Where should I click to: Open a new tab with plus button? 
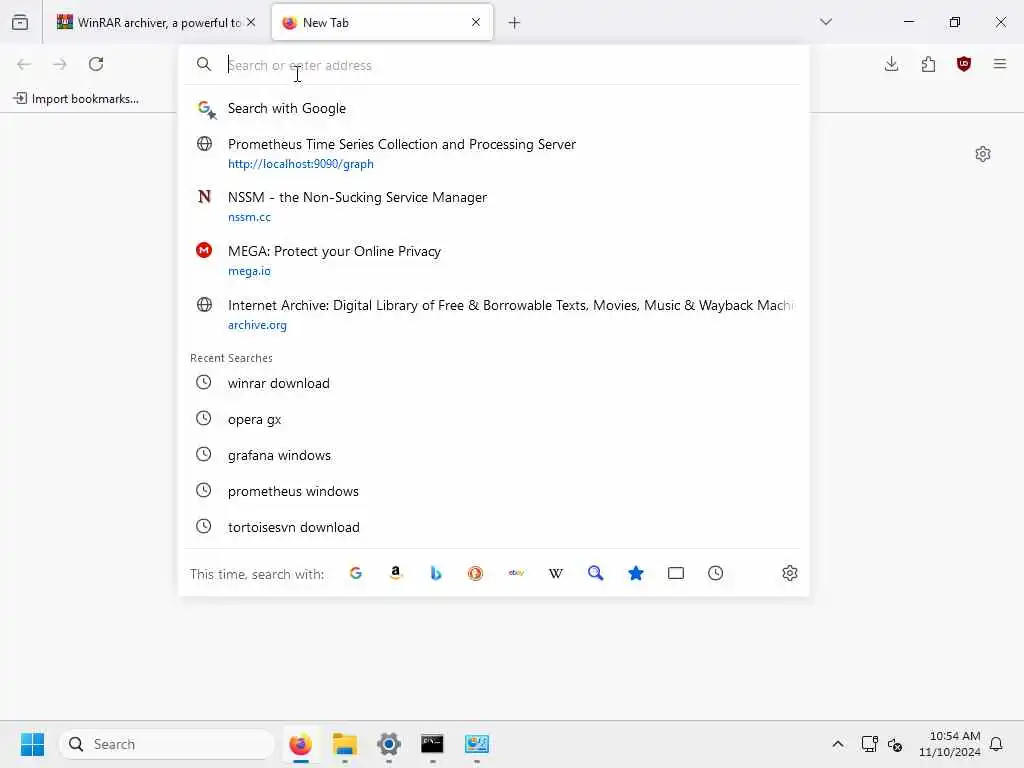[x=515, y=23]
